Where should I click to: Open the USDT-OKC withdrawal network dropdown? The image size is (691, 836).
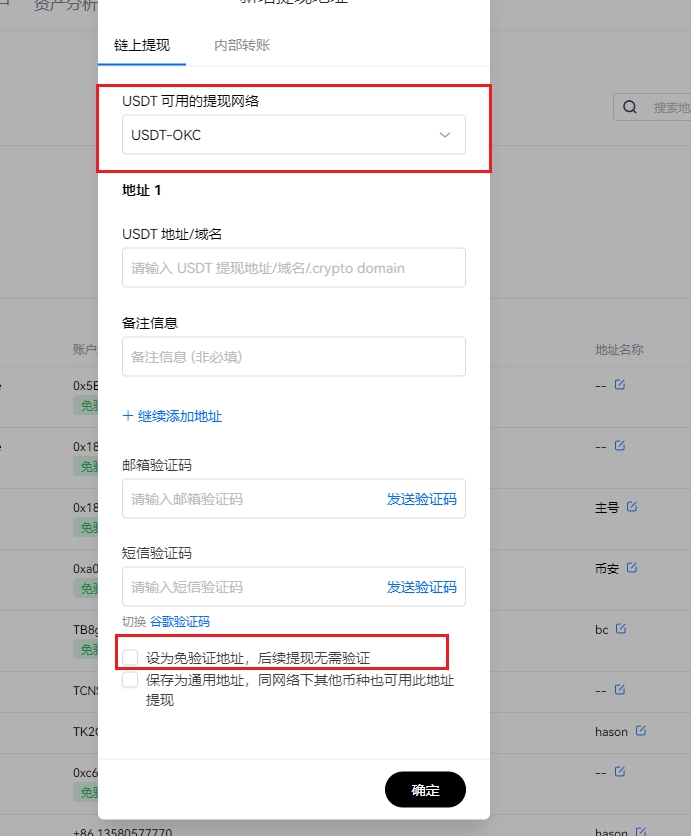(x=293, y=135)
